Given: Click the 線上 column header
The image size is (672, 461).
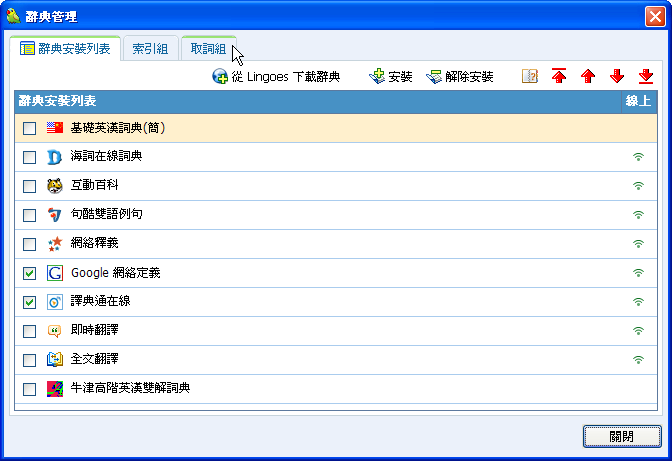Looking at the screenshot, I should coord(639,101).
